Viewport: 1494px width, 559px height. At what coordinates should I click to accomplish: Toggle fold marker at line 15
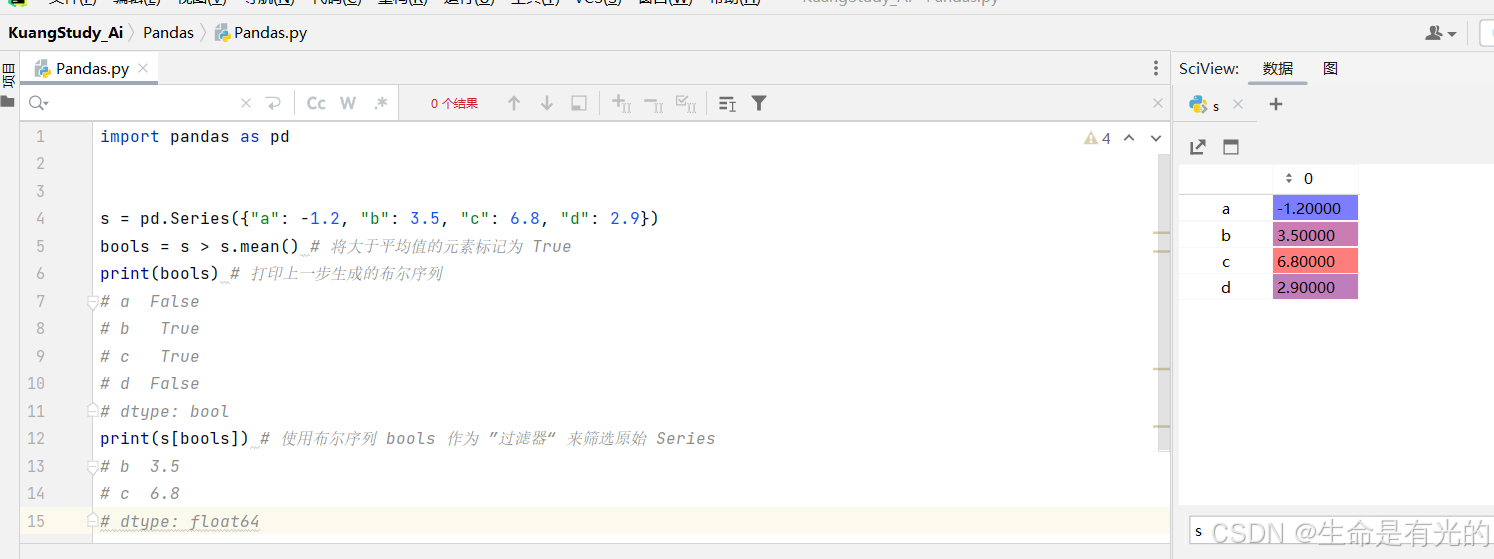click(x=92, y=520)
